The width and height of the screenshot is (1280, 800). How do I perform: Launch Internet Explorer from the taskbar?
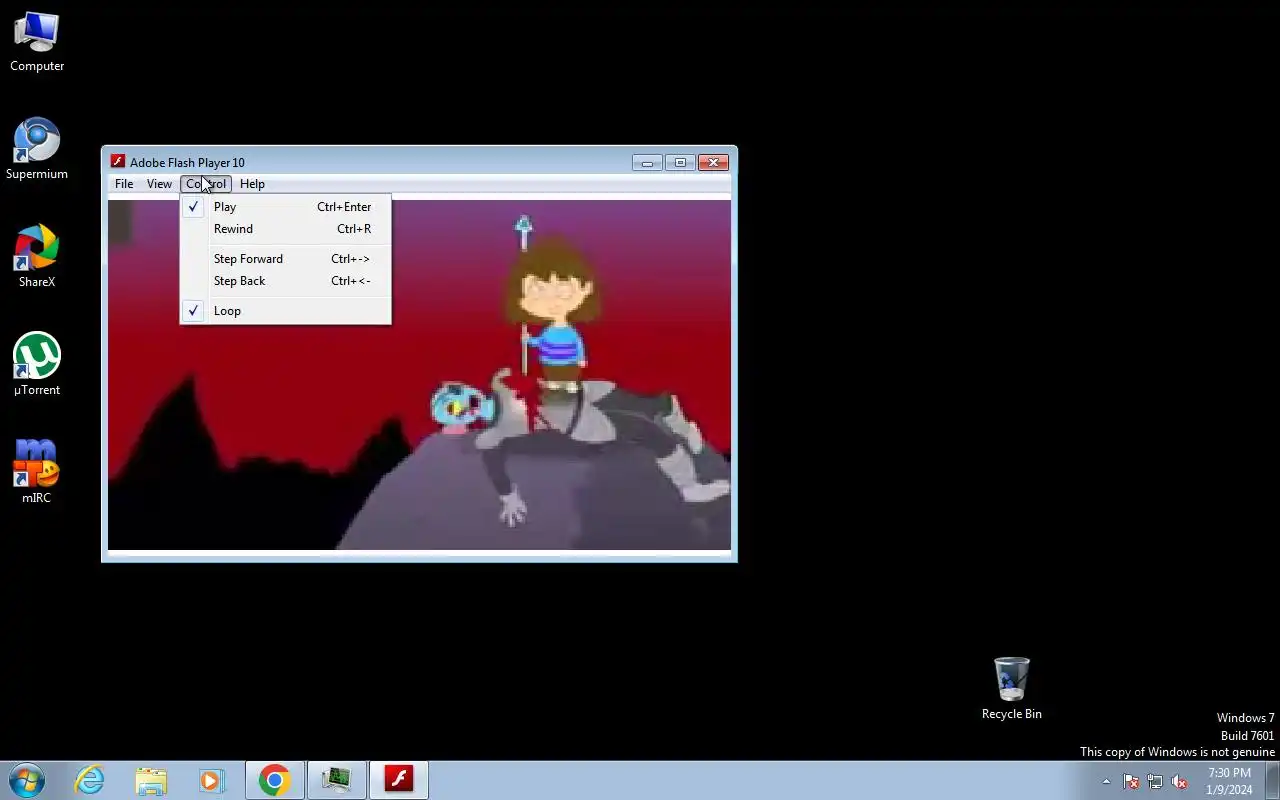[90, 780]
